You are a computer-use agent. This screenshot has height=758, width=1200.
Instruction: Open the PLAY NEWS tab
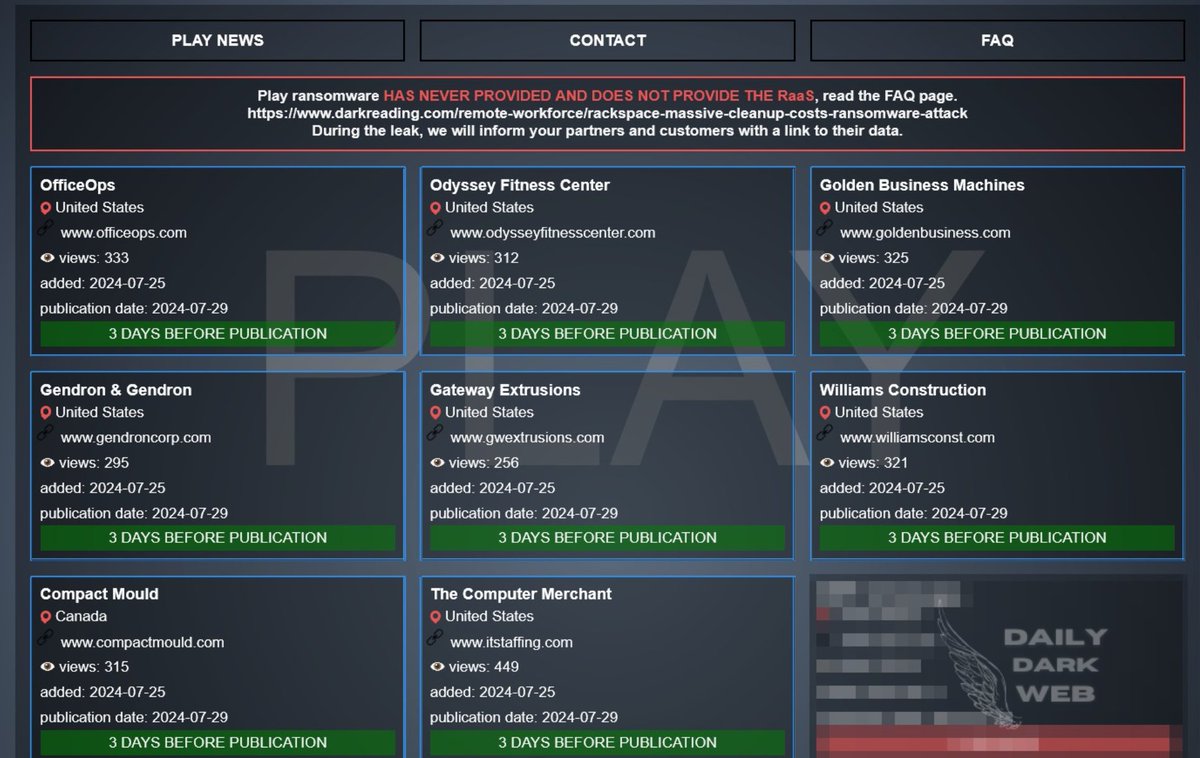pyautogui.click(x=217, y=41)
